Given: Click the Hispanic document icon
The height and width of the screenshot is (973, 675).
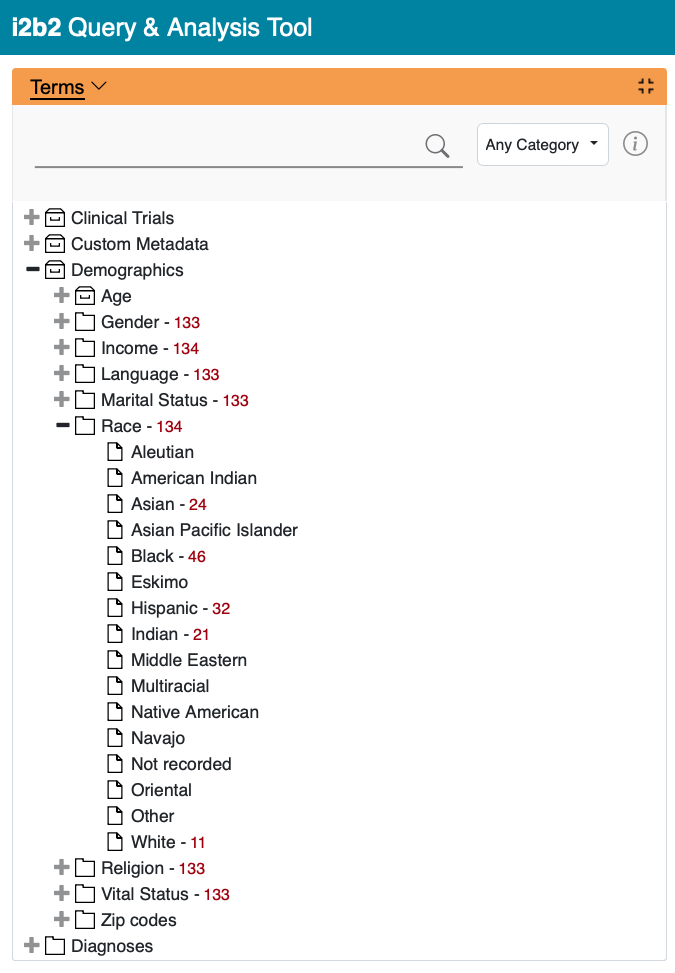Looking at the screenshot, I should pos(115,608).
